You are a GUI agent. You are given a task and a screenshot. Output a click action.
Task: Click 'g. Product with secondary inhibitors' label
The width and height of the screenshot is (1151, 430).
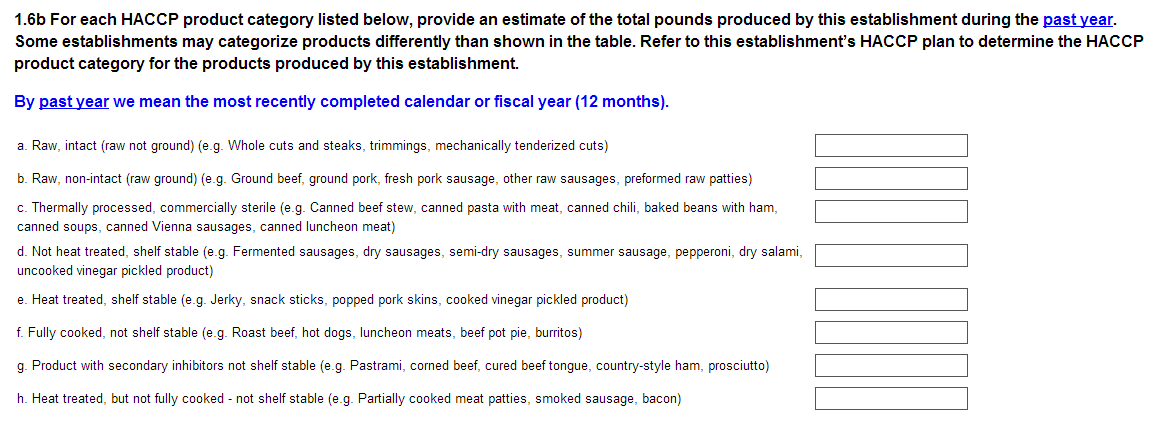click(x=393, y=366)
